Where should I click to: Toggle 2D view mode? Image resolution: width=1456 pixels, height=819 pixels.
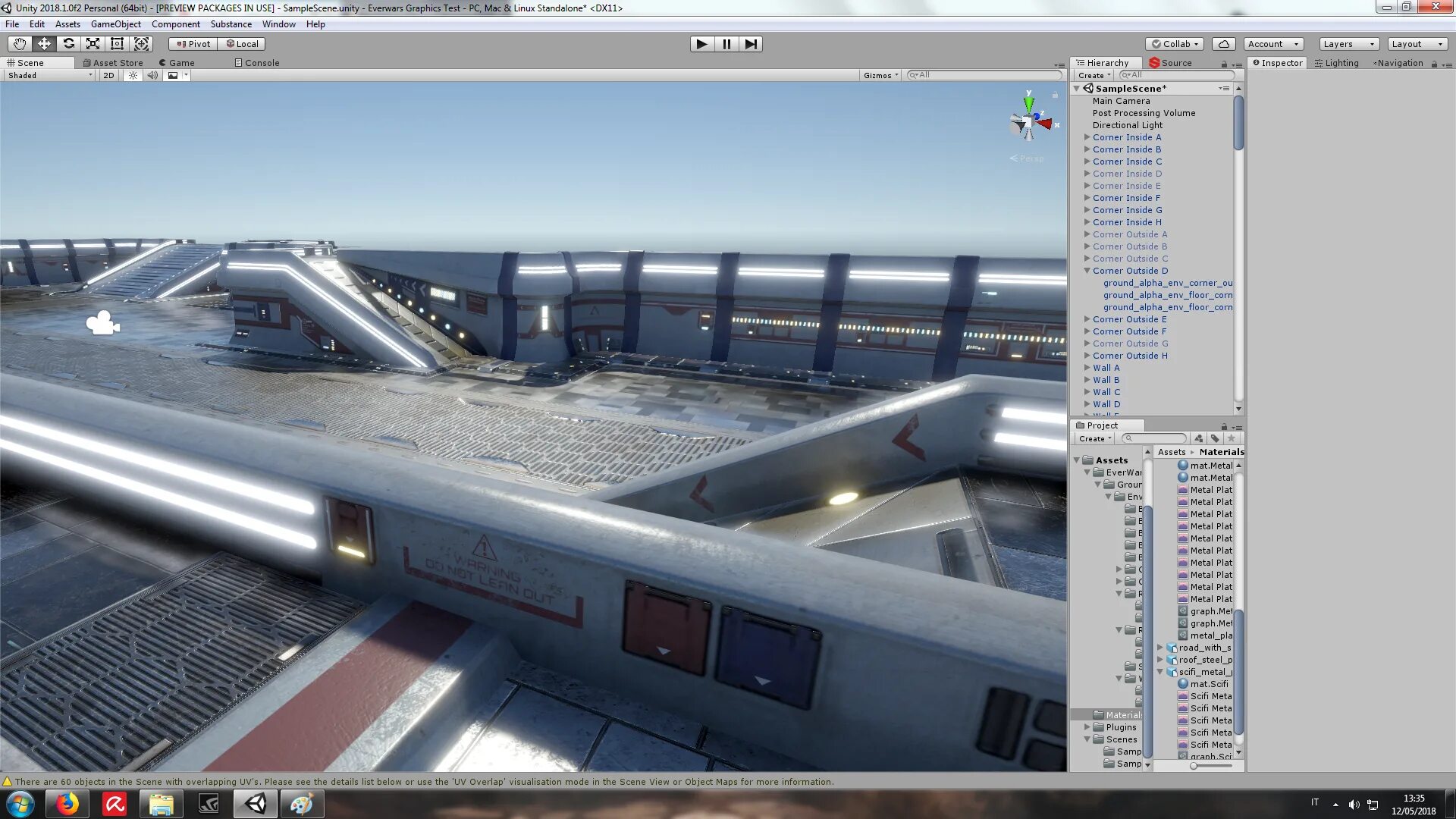pyautogui.click(x=108, y=75)
